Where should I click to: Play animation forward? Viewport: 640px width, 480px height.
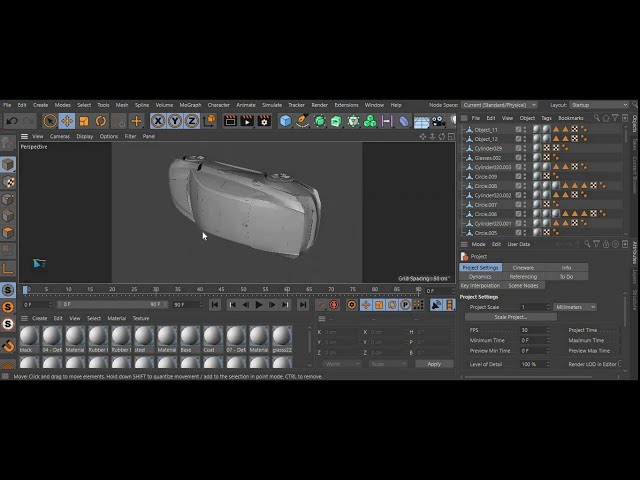pos(259,305)
